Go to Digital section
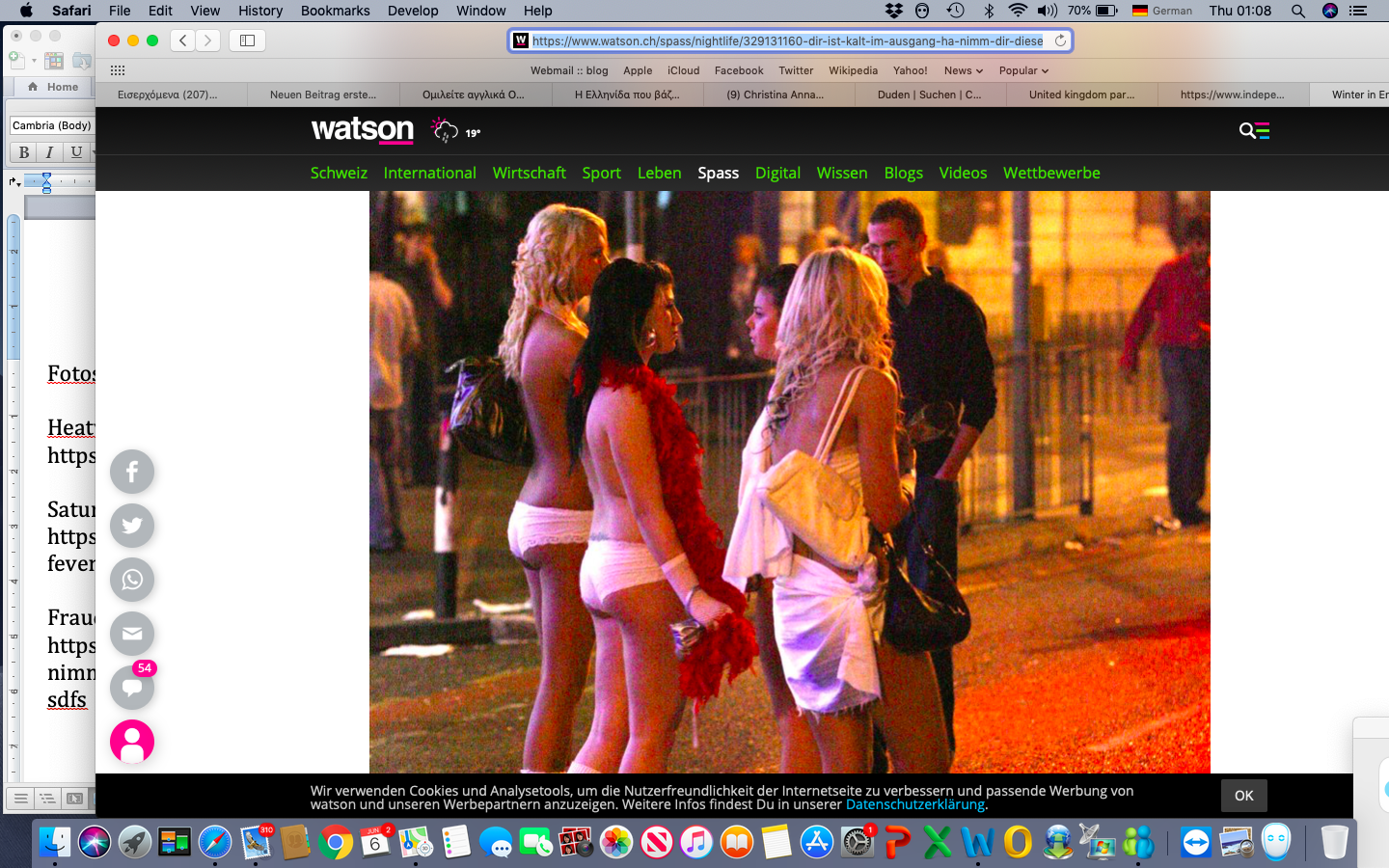 click(x=777, y=173)
